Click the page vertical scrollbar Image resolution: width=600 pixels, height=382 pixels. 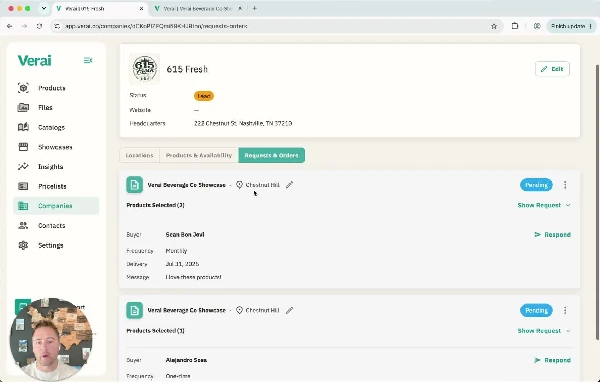597,202
